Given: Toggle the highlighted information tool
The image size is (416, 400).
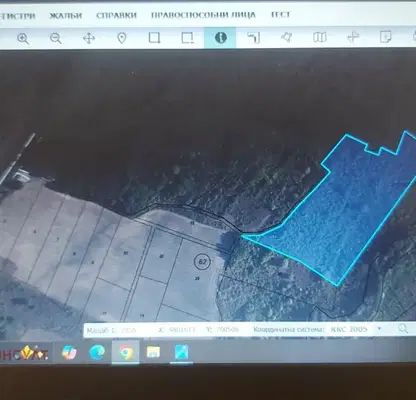Looking at the screenshot, I should pyautogui.click(x=220, y=38).
